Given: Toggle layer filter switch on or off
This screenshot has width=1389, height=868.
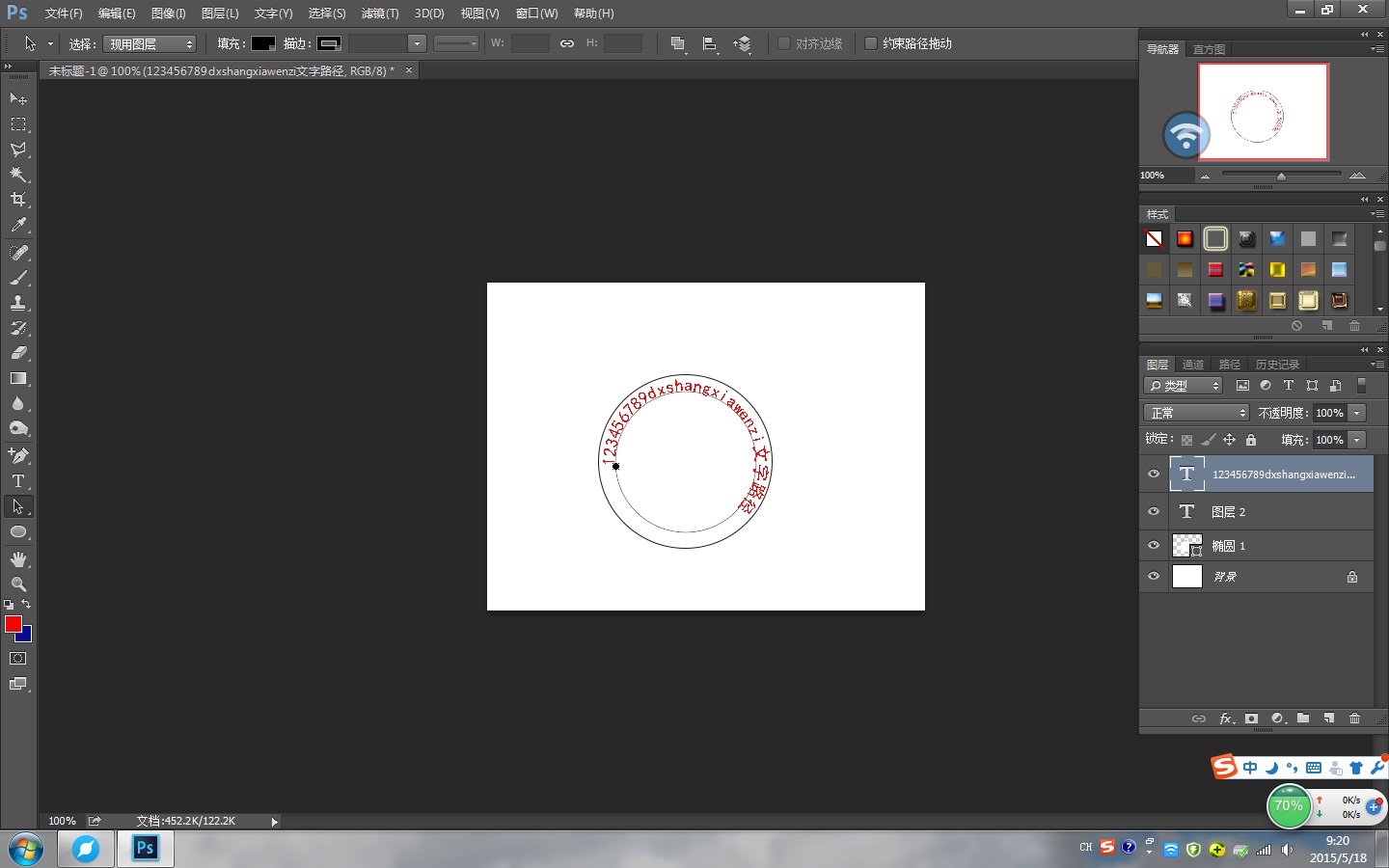Looking at the screenshot, I should (x=1362, y=385).
